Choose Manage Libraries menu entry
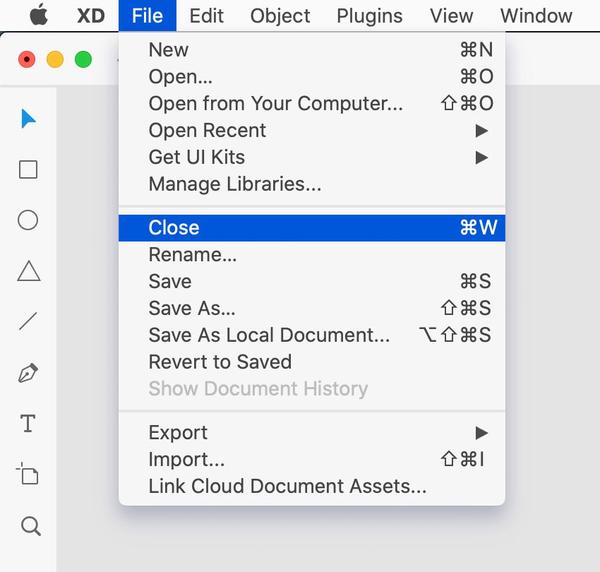The height and width of the screenshot is (572, 600). pos(235,184)
